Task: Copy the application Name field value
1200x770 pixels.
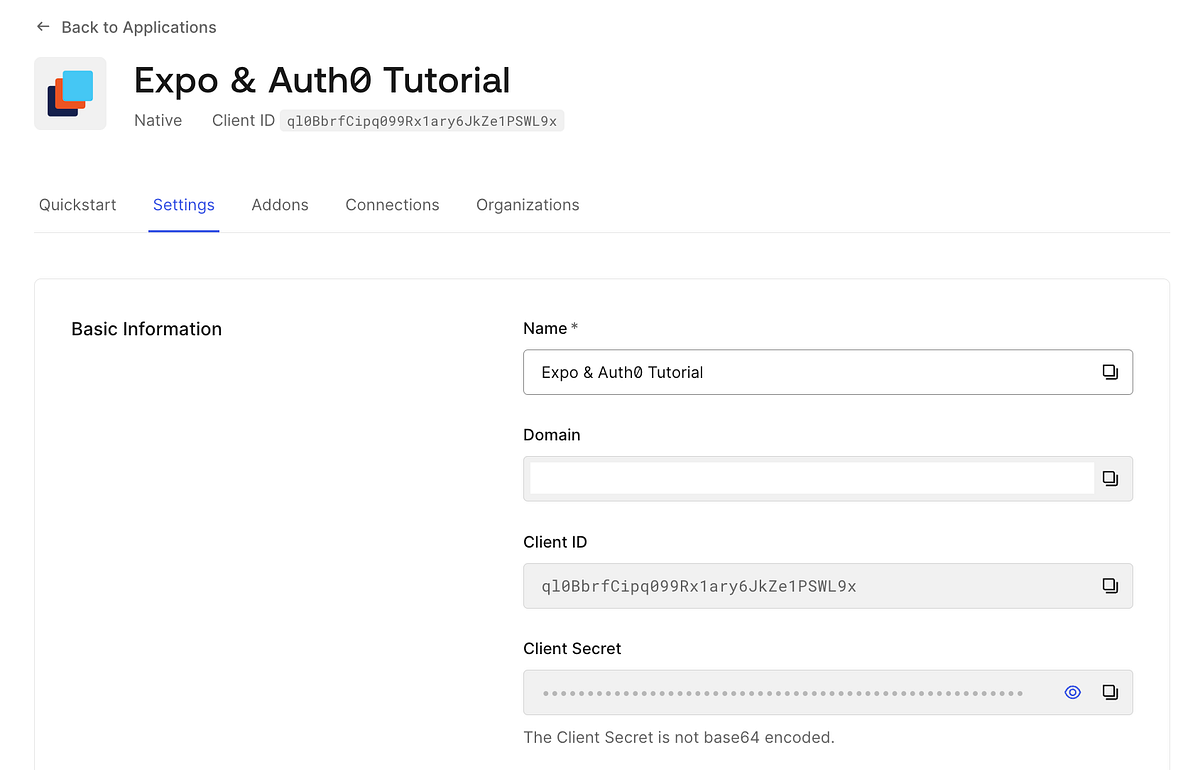Action: click(x=1110, y=371)
